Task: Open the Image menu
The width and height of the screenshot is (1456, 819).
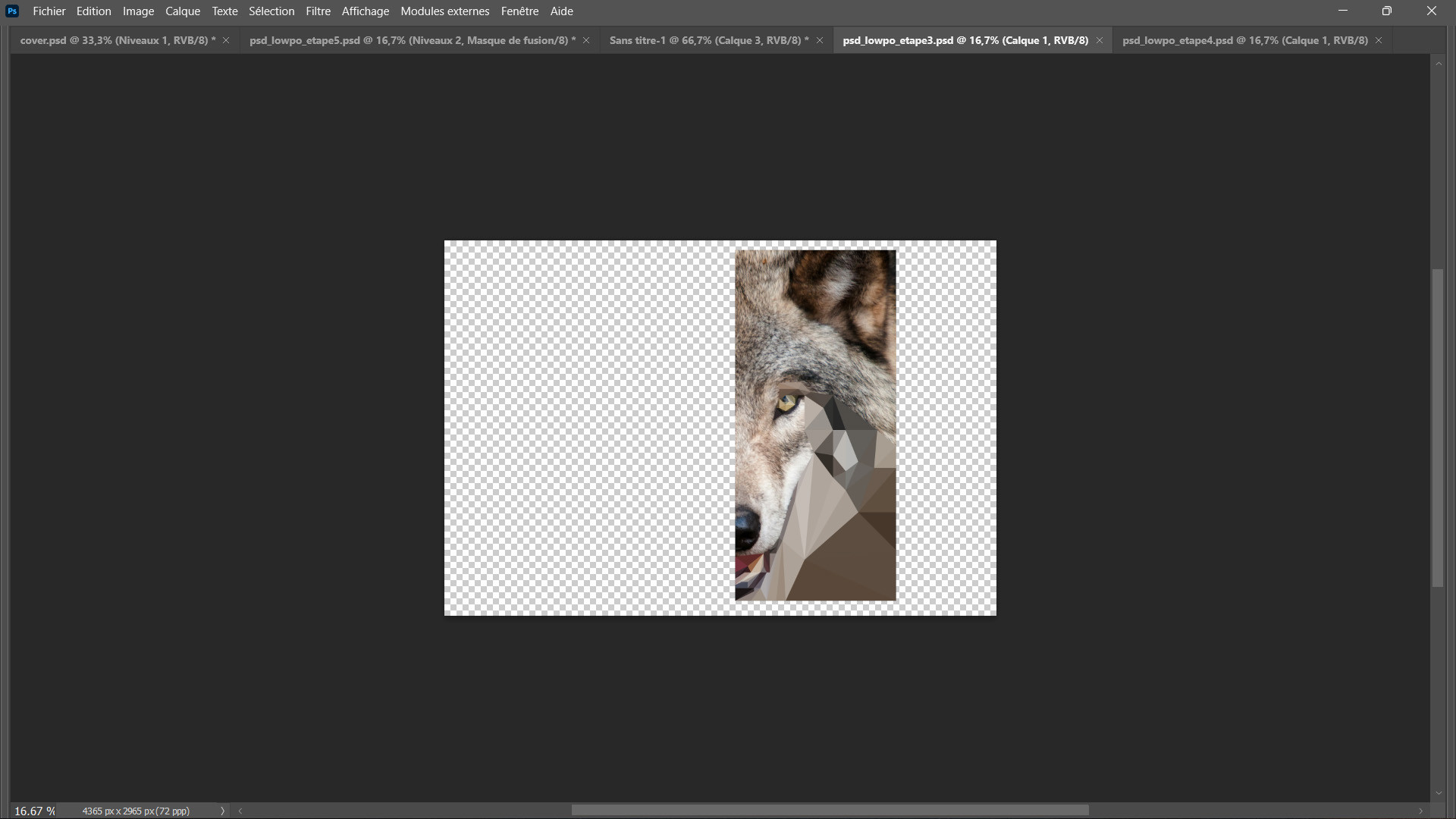Action: (x=139, y=11)
